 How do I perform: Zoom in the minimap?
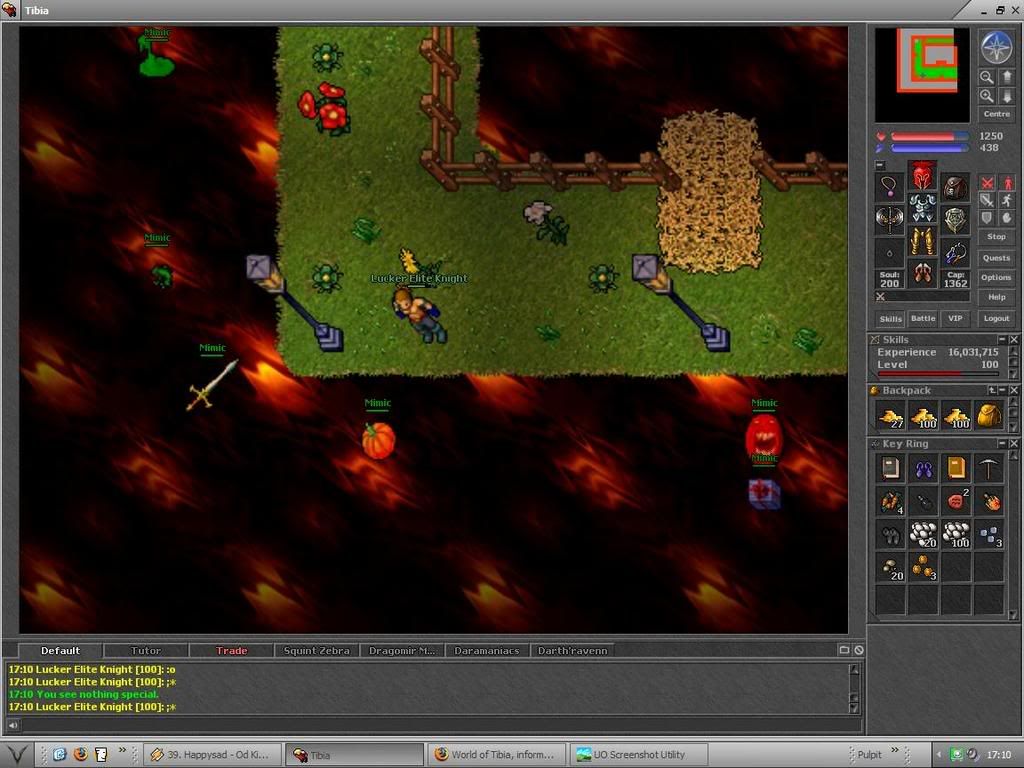point(986,96)
